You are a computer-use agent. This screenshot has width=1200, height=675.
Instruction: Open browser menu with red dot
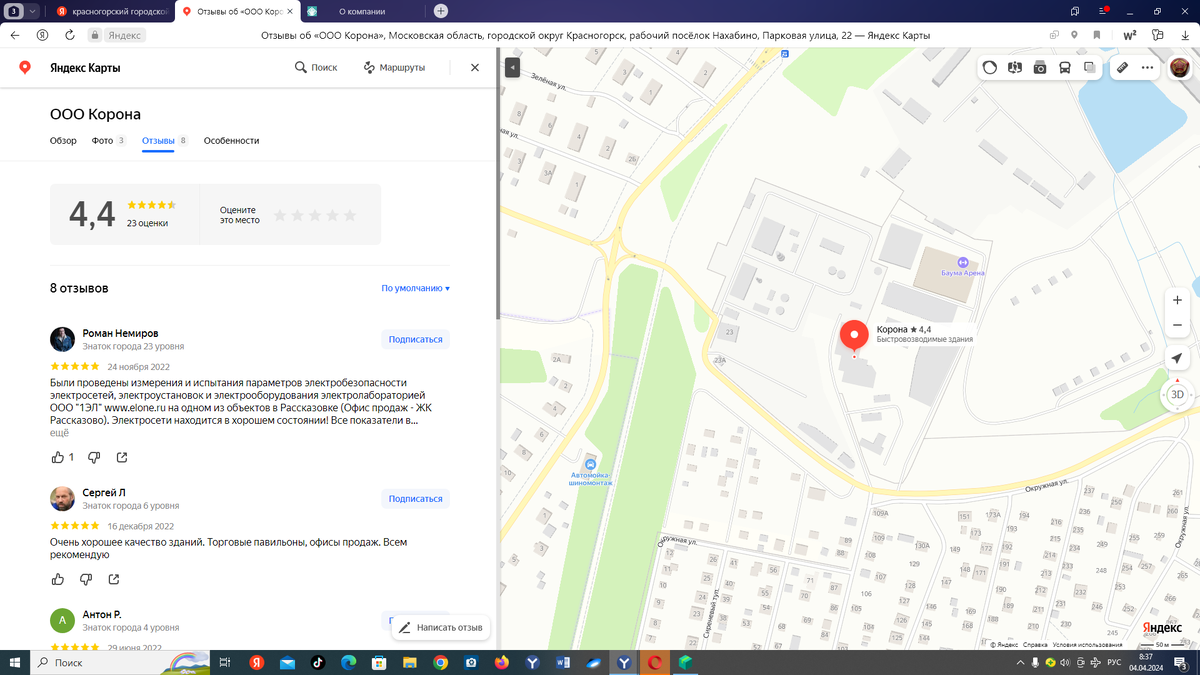(1104, 11)
